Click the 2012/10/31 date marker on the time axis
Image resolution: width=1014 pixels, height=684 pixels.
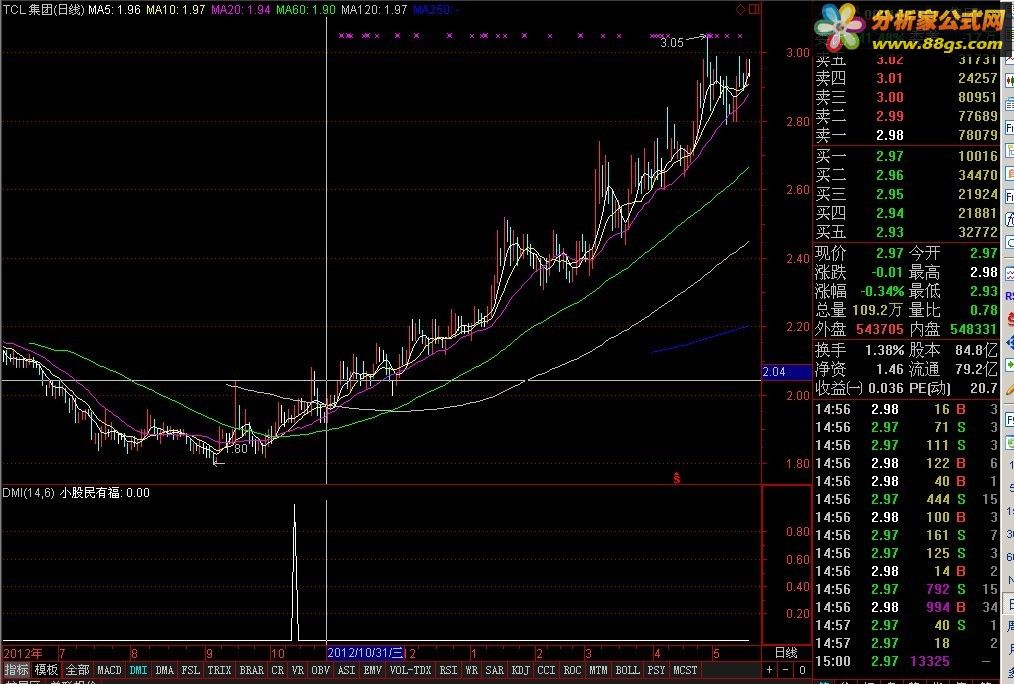click(x=366, y=653)
